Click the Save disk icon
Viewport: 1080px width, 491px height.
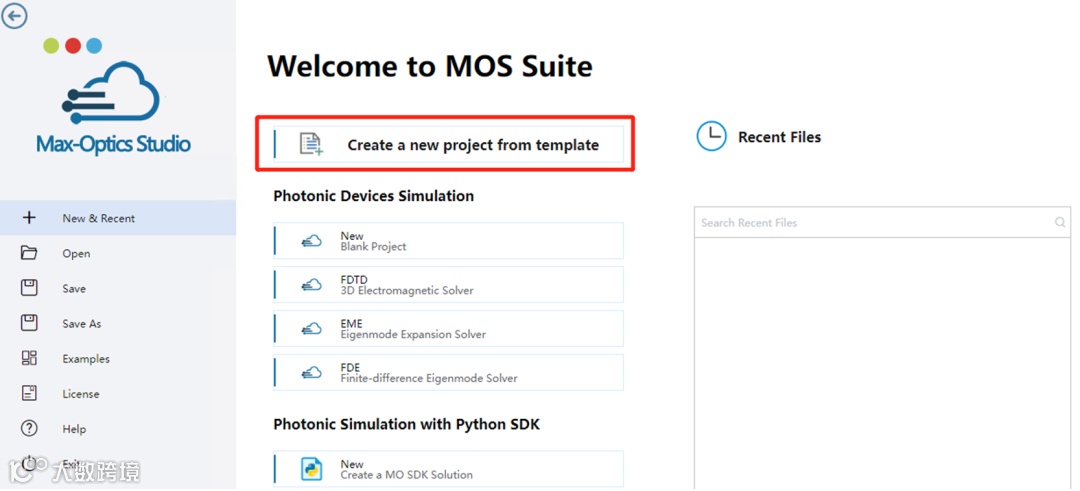coord(29,288)
